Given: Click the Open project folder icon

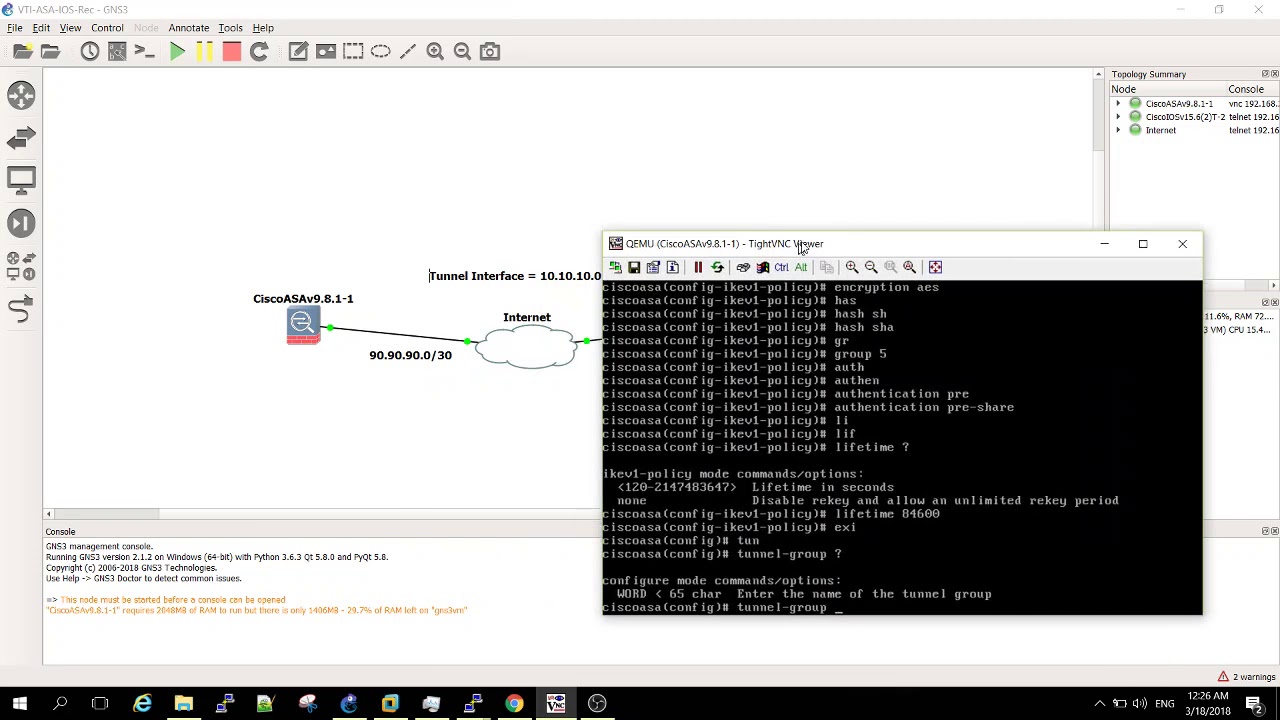Looking at the screenshot, I should point(50,51).
